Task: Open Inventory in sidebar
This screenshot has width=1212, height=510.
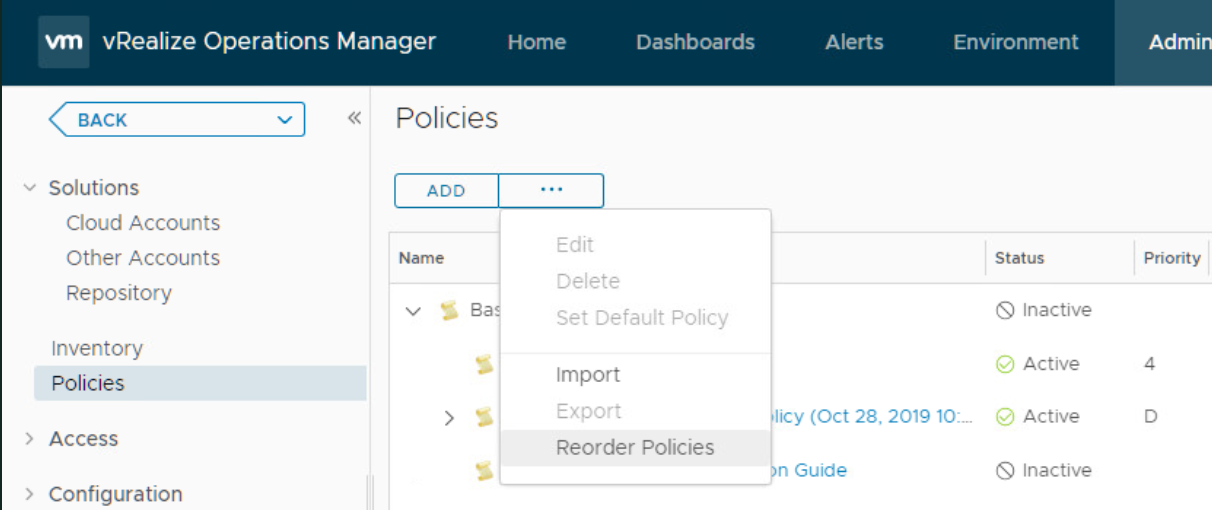Action: 97,348
